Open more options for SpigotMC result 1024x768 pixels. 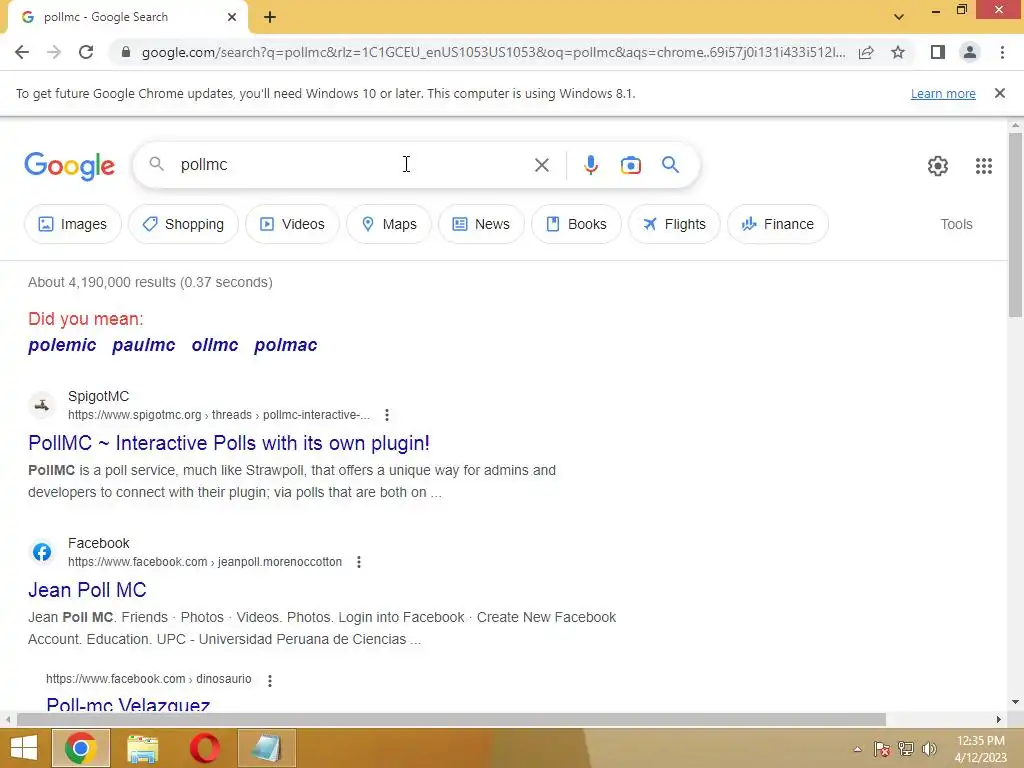pyautogui.click(x=387, y=415)
